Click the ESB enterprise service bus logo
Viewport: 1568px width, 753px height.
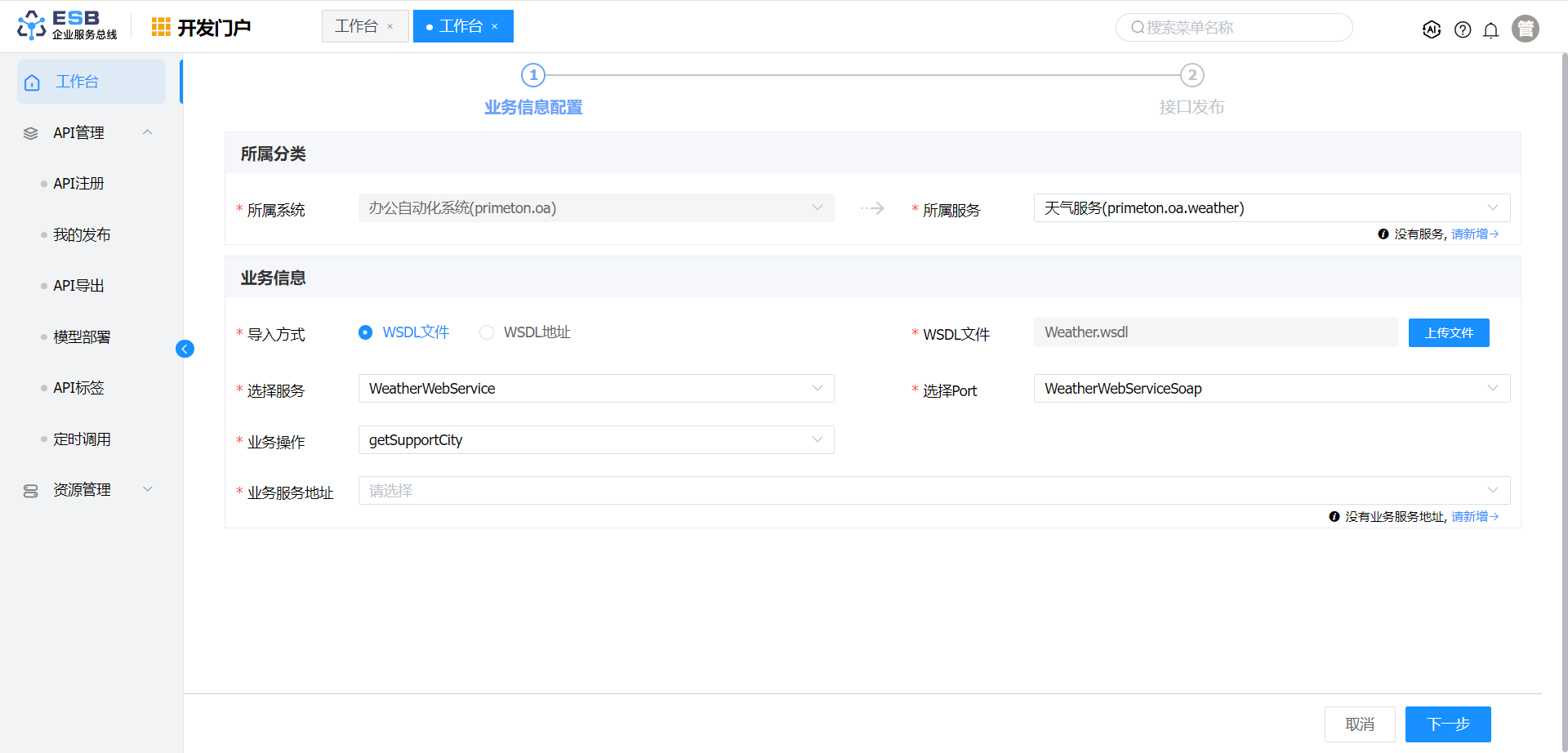click(67, 26)
